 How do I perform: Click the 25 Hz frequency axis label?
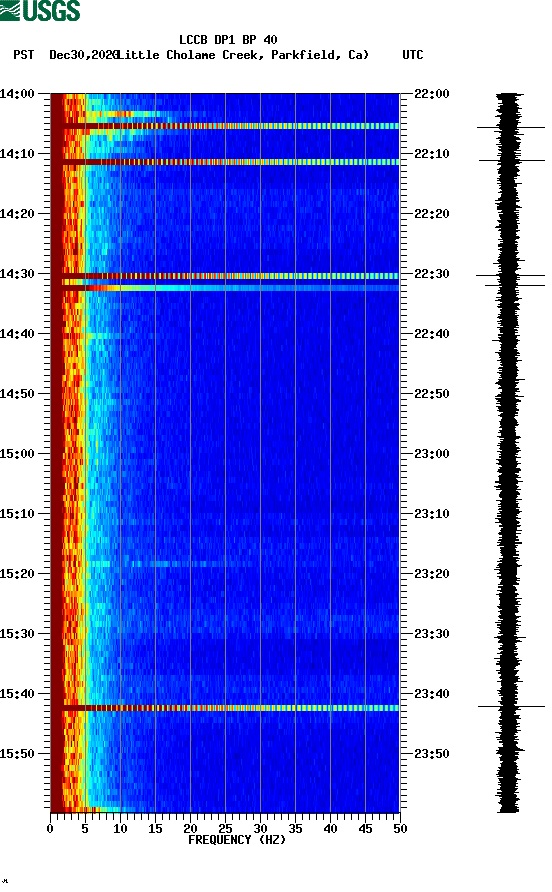tap(225, 829)
